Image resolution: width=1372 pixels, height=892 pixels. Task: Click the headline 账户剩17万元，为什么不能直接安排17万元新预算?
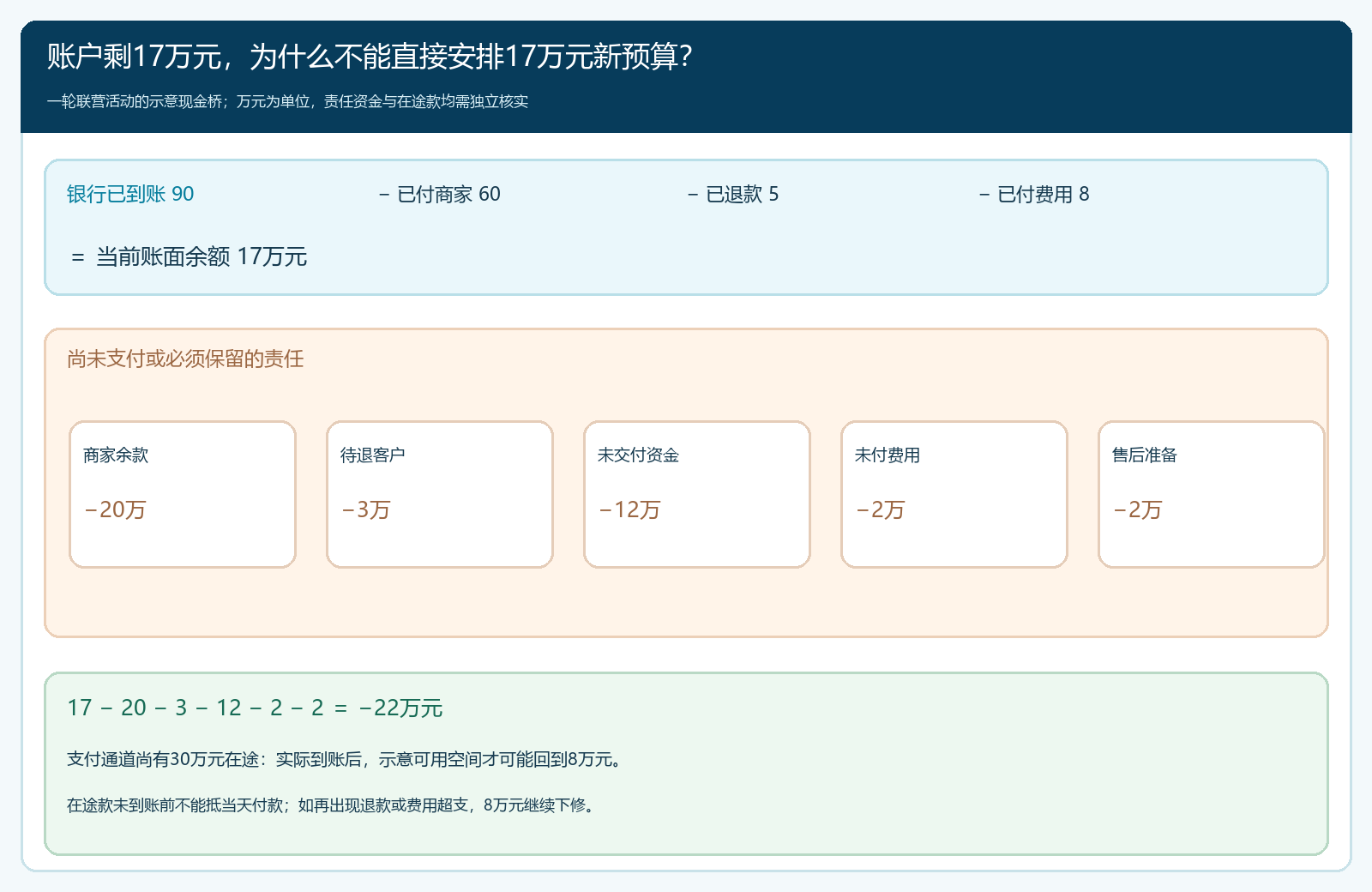[370, 57]
